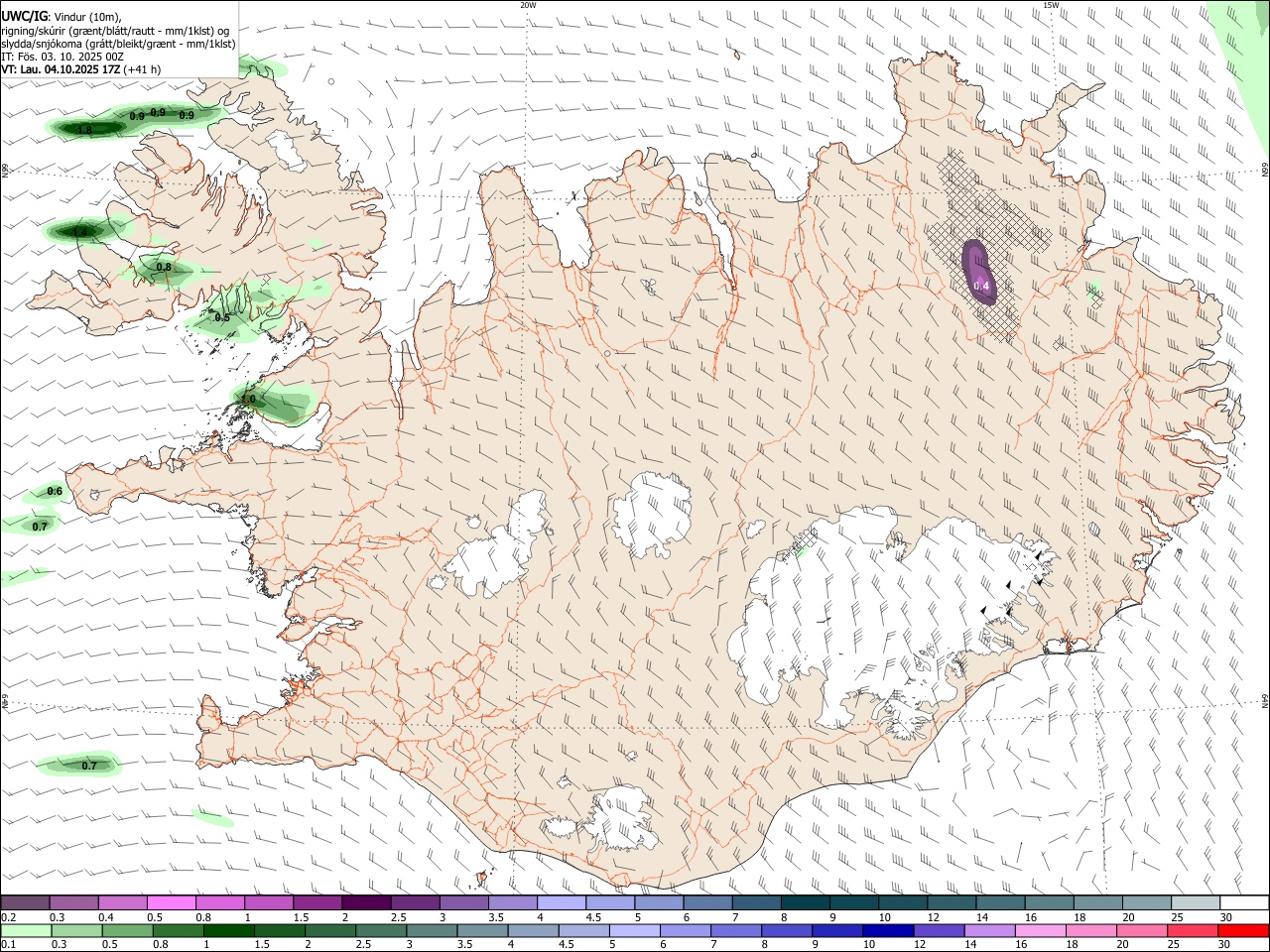1270x952 pixels.
Task: Click the '1.0' rainfall value on the map
Action: click(x=248, y=400)
